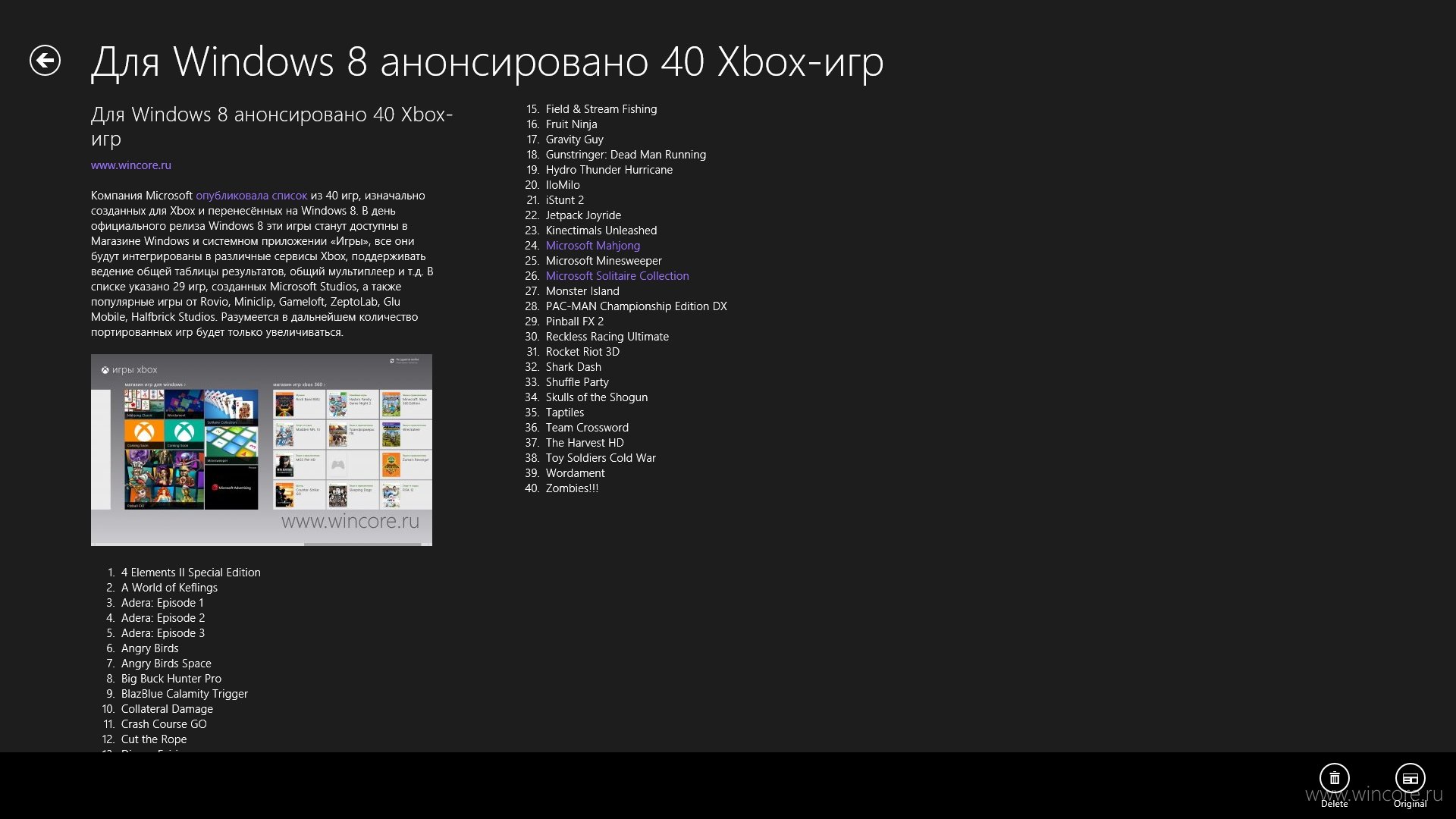Select 'Skulls of the Shogun' entry

pos(597,397)
